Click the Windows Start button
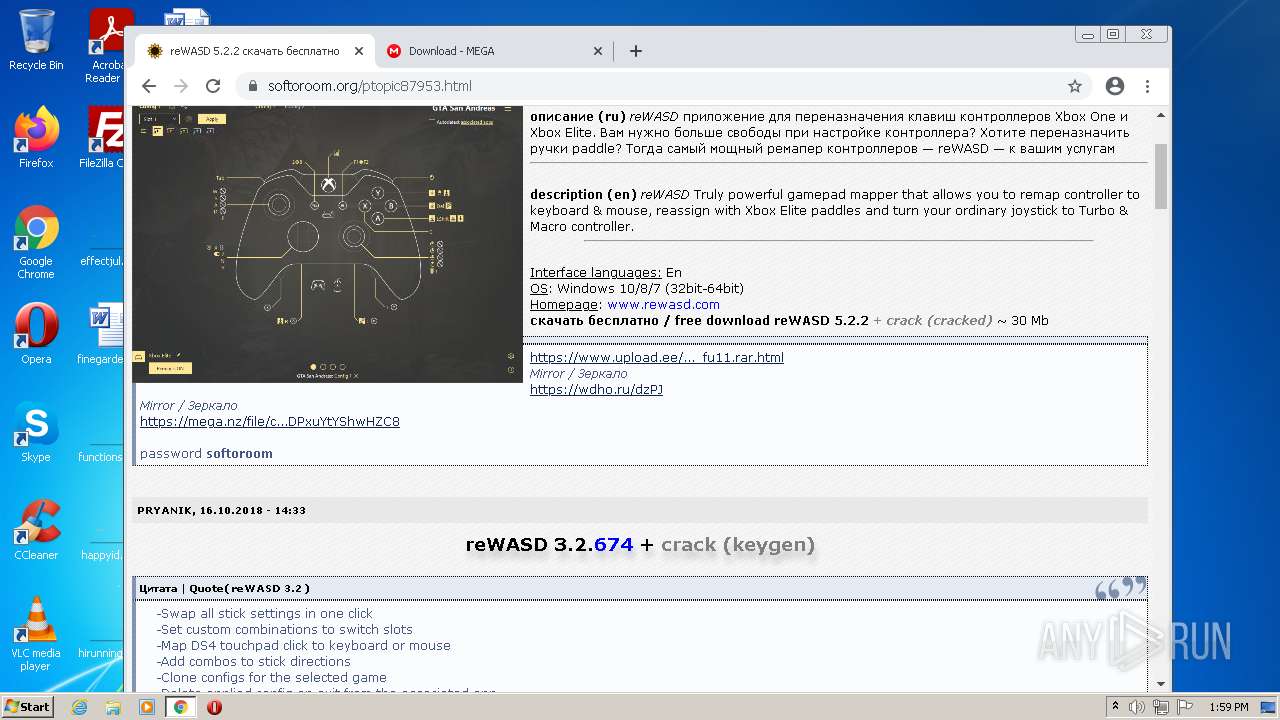1280x720 pixels. [27, 707]
